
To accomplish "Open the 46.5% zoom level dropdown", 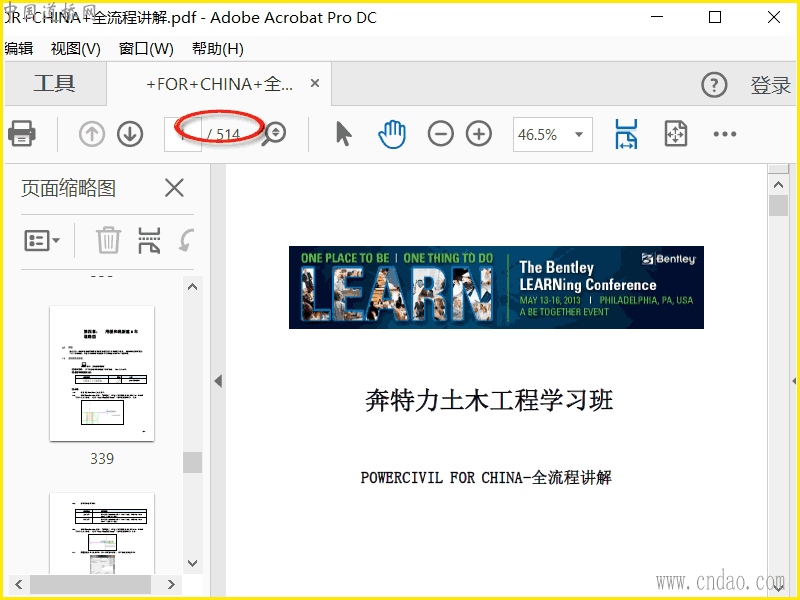I will tap(553, 134).
